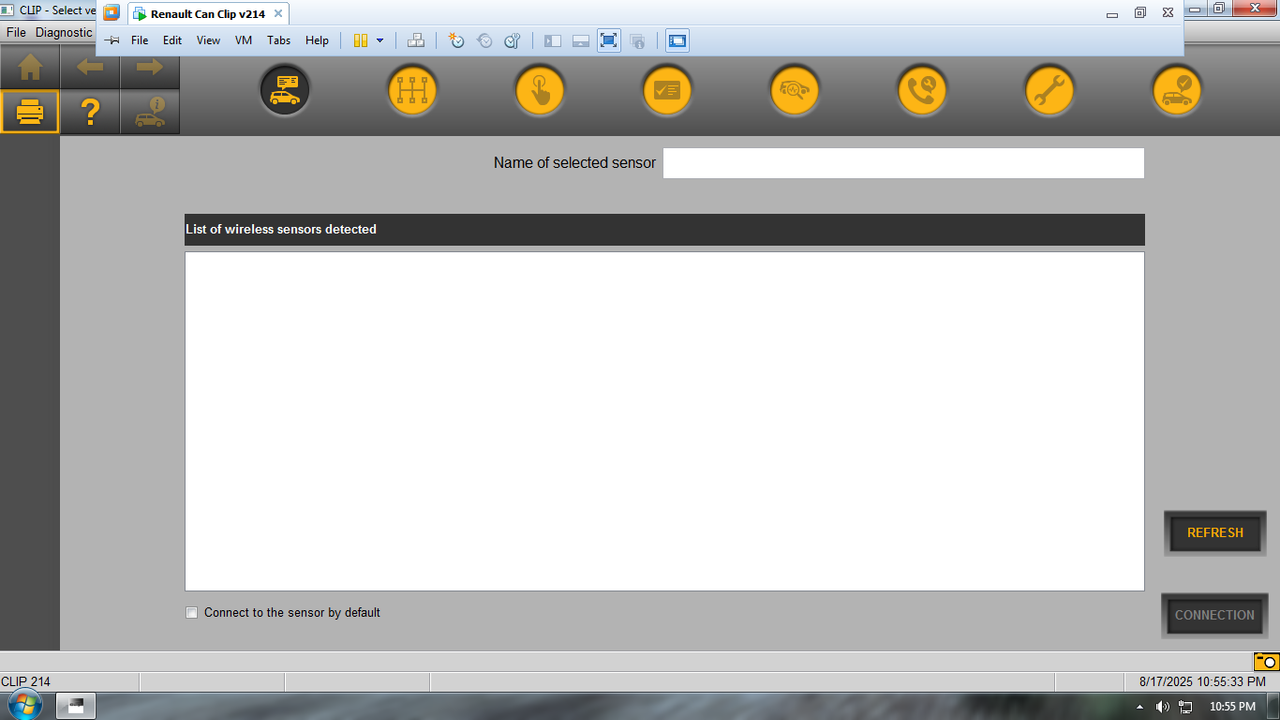Enable Connect to the sensor by default
Screen dimensions: 1280x720
point(192,613)
